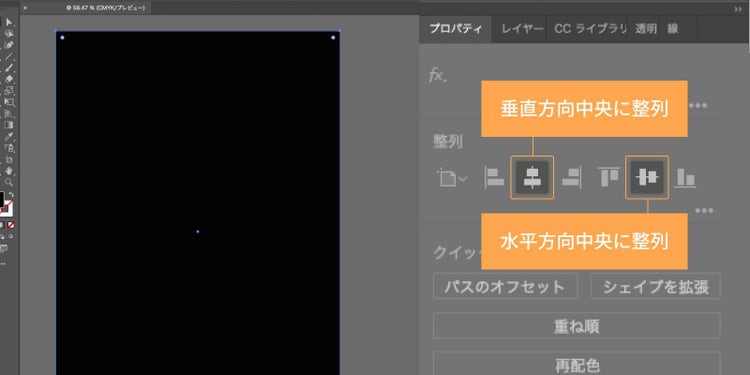Select the Artboard tool
Viewport: 750px width, 375px height.
[9, 159]
